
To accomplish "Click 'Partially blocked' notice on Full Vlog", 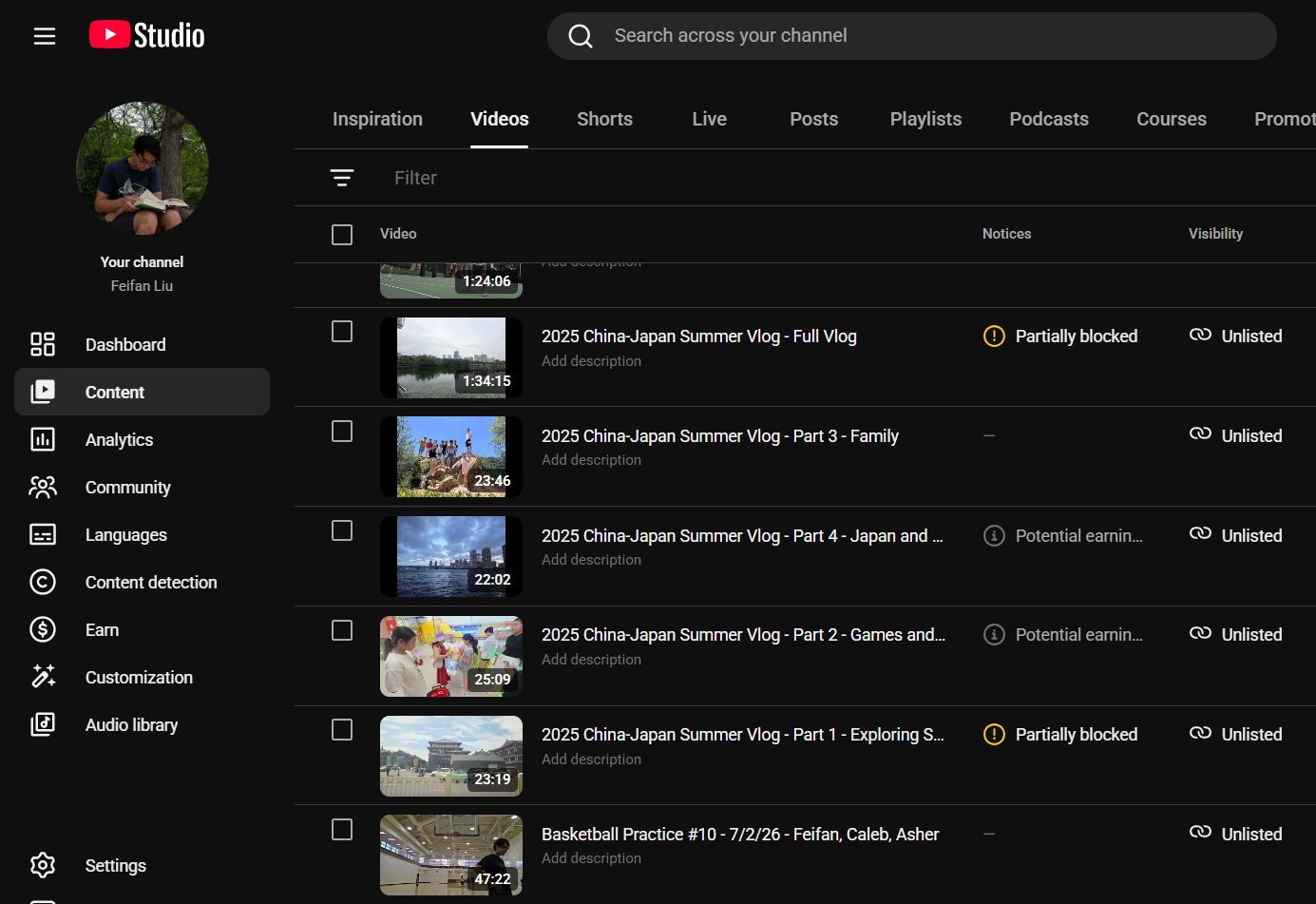I will tap(1077, 337).
